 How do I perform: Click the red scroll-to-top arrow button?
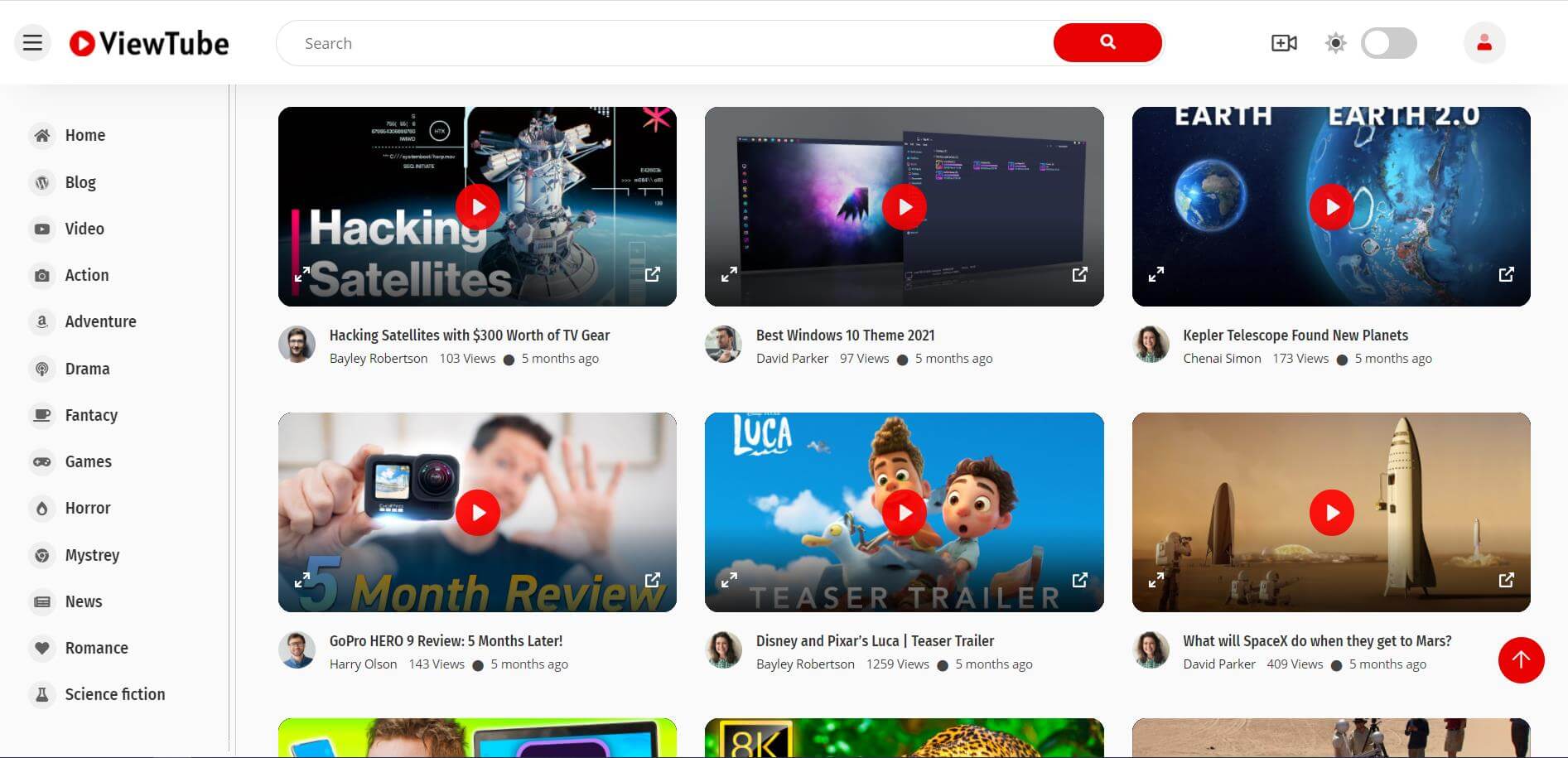1520,660
